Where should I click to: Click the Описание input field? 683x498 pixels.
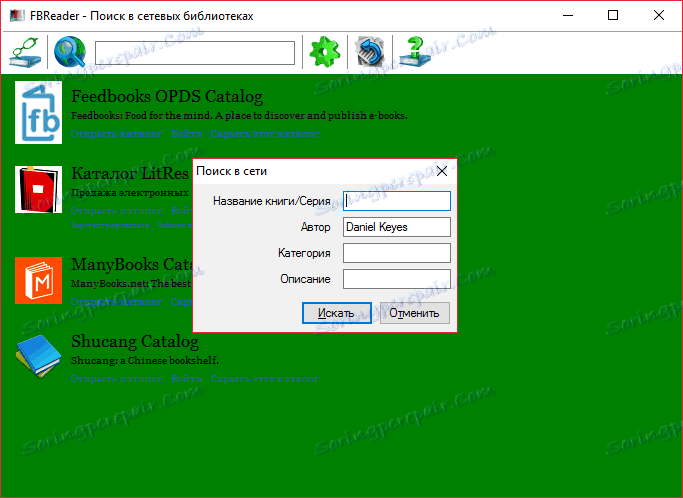[397, 279]
